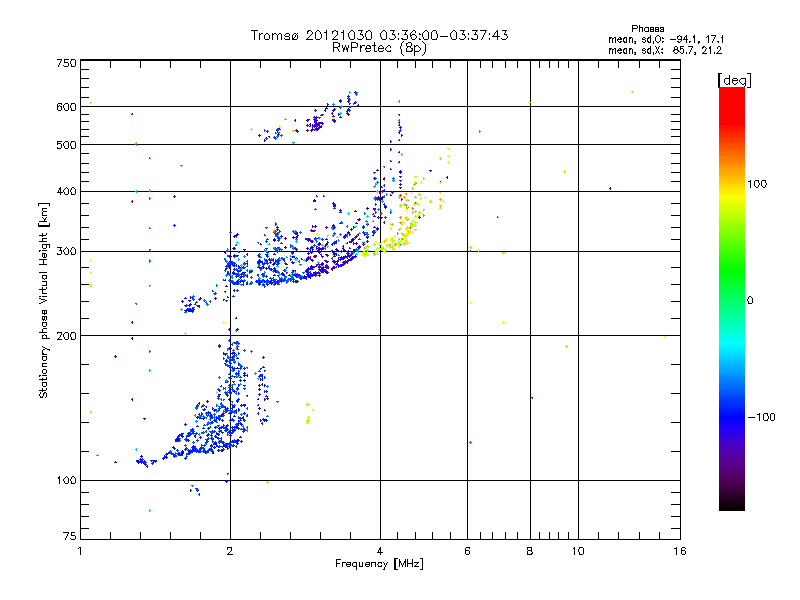Click the y-axis tick '600'
The width and height of the screenshot is (800, 600).
[66, 107]
